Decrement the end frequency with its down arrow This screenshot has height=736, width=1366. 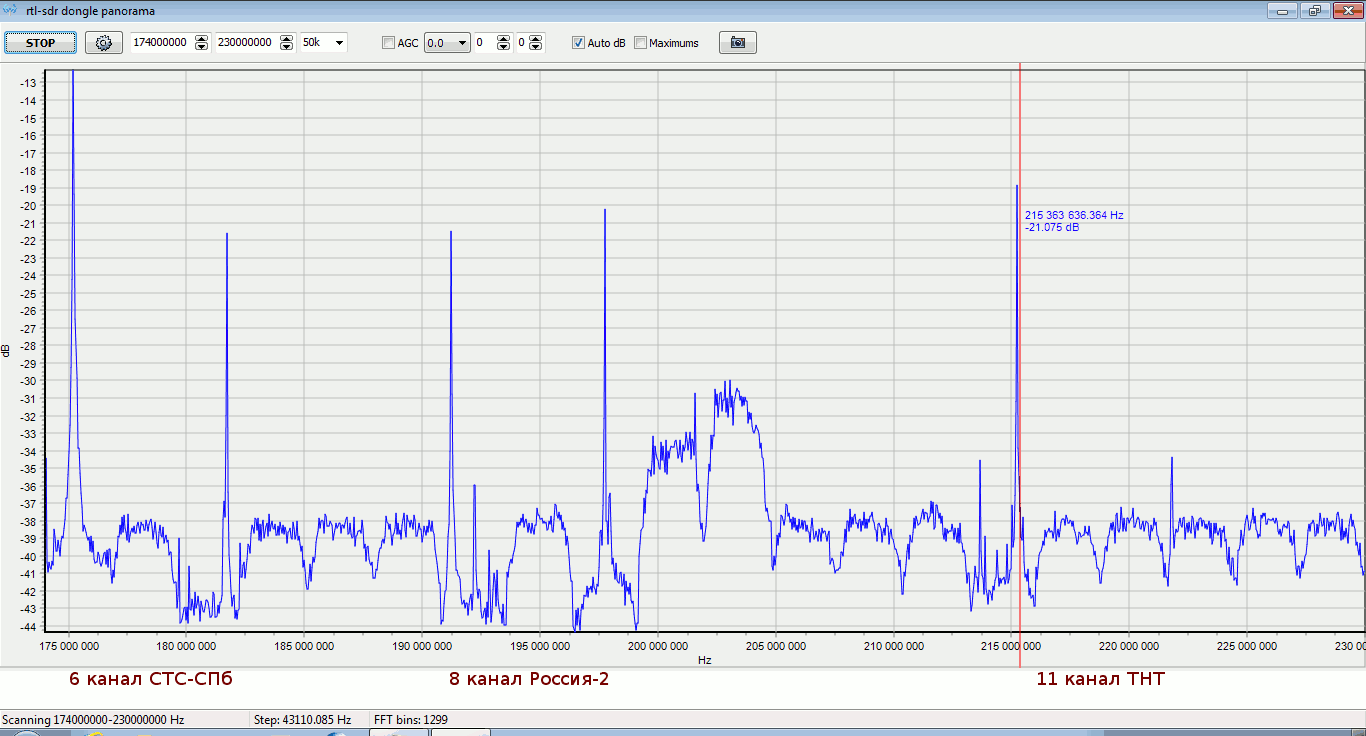(287, 47)
